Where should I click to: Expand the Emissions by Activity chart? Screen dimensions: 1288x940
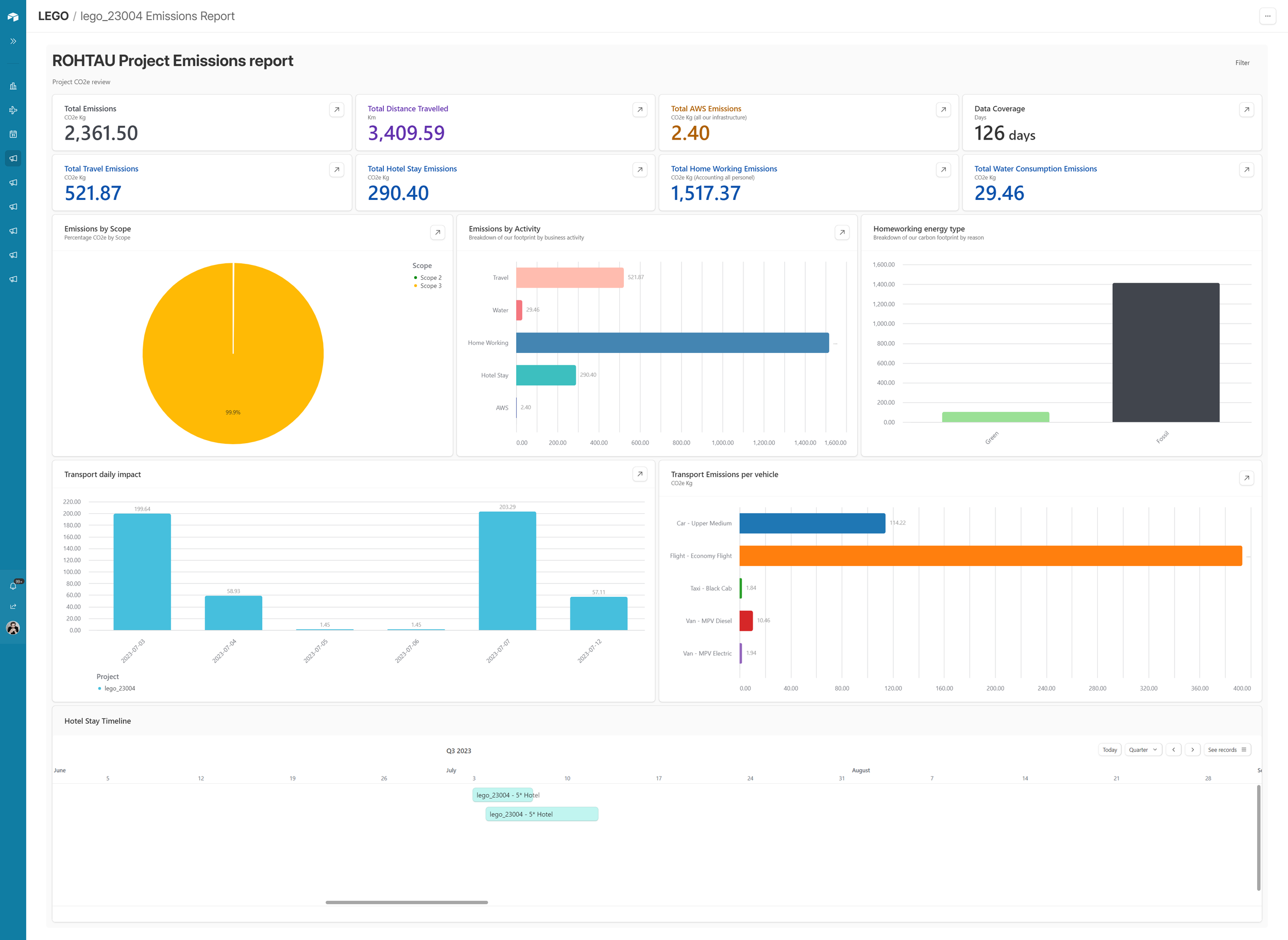coord(841,232)
